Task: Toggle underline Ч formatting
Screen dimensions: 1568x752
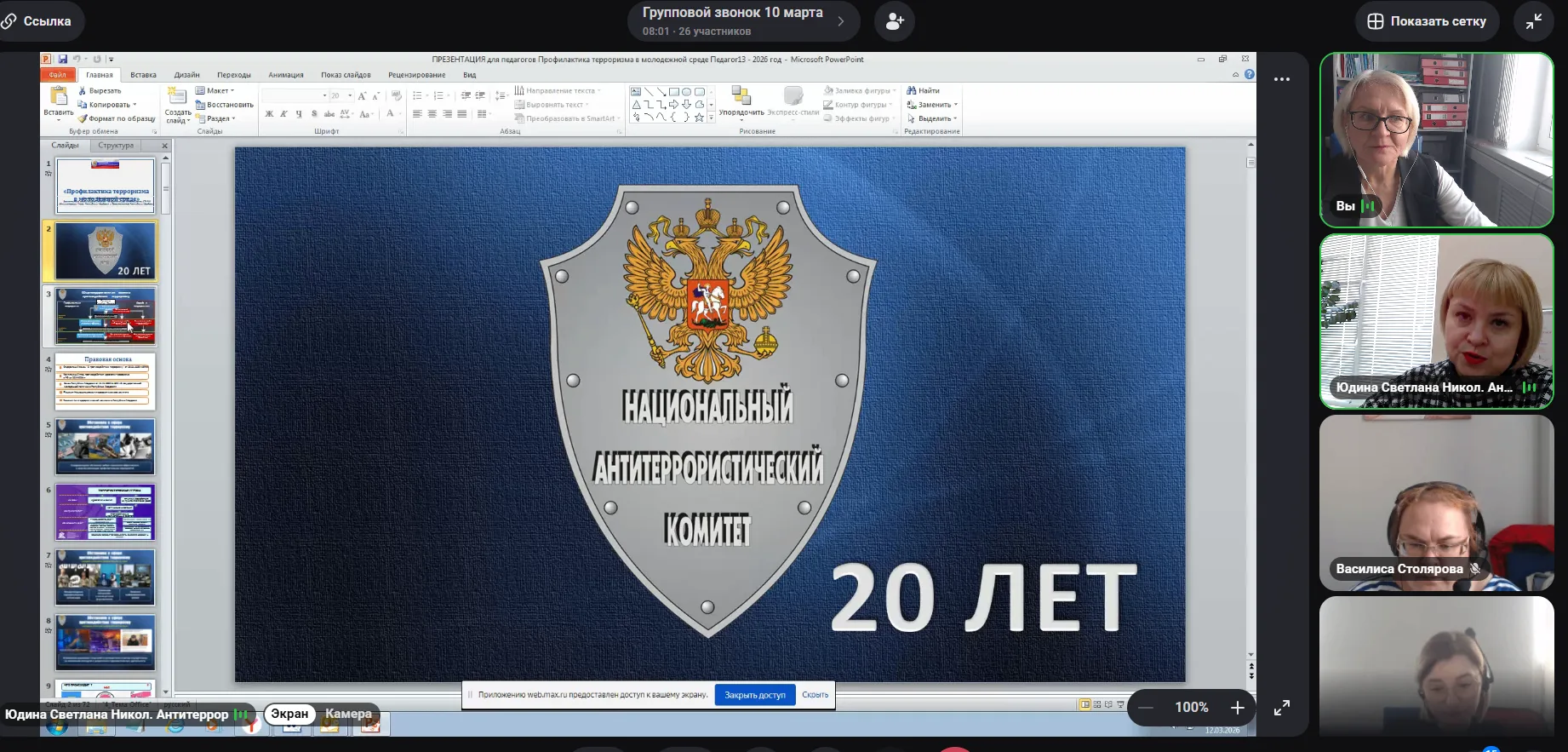Action: 299,114
